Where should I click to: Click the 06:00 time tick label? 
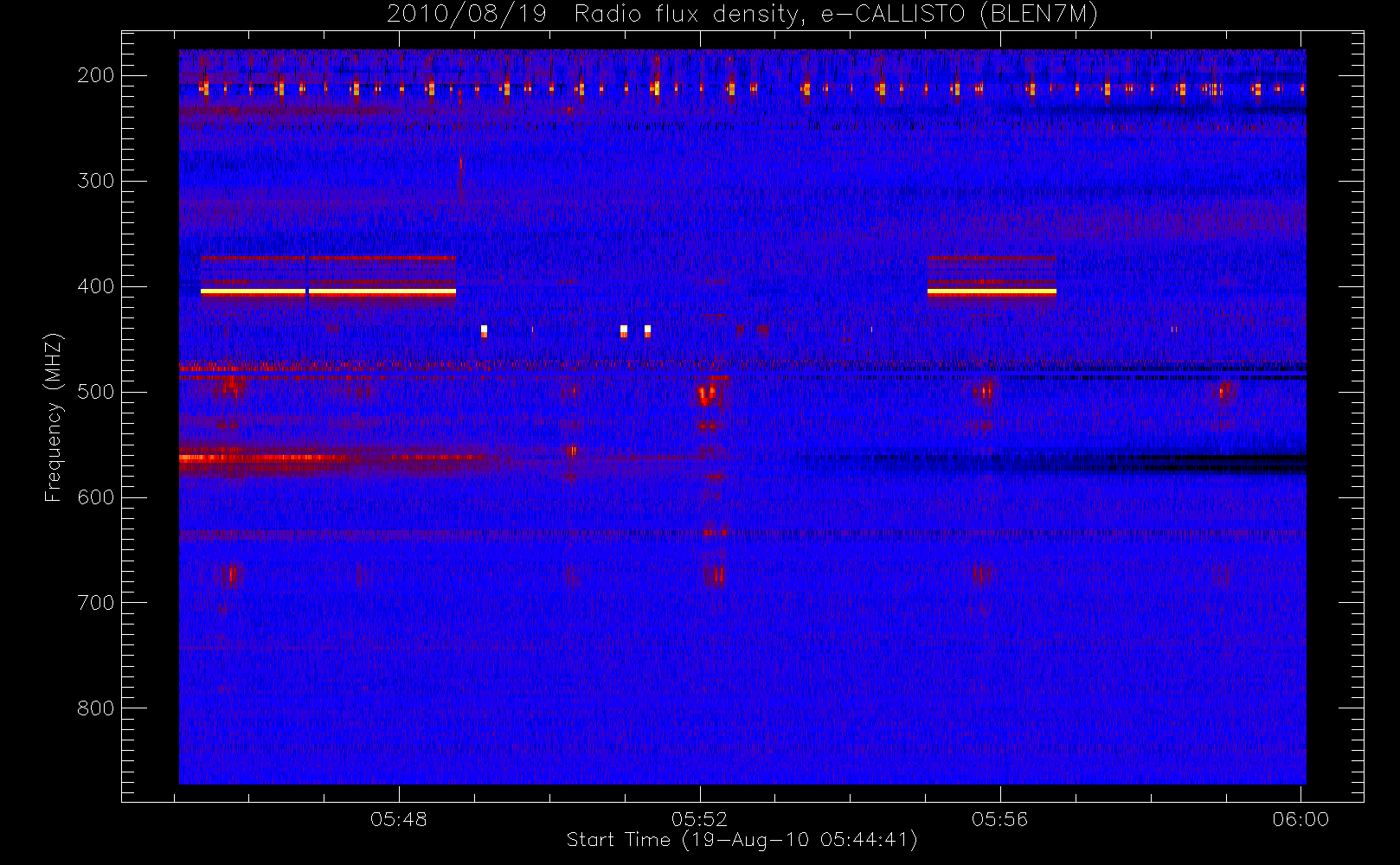pyautogui.click(x=1300, y=819)
